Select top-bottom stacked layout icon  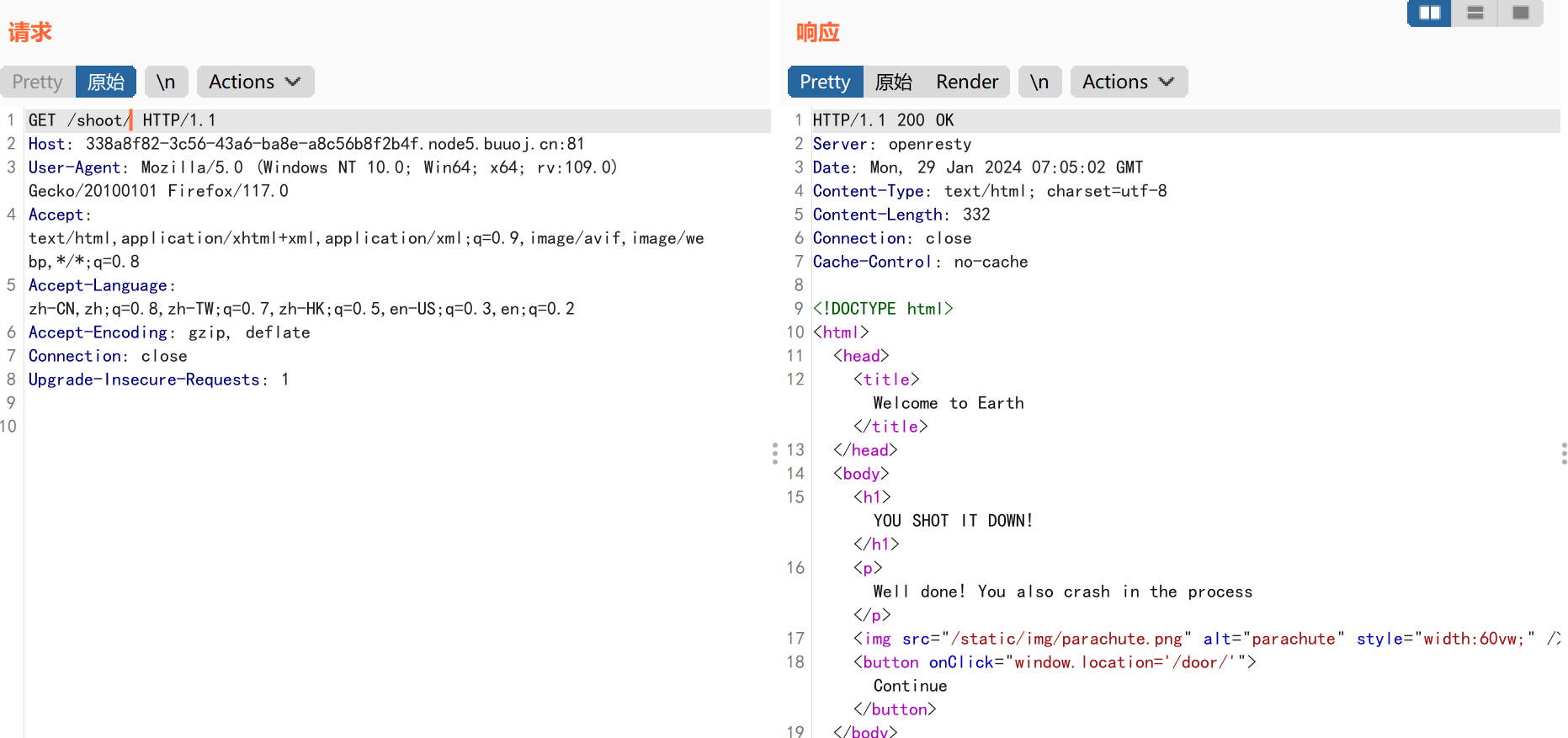tap(1475, 13)
